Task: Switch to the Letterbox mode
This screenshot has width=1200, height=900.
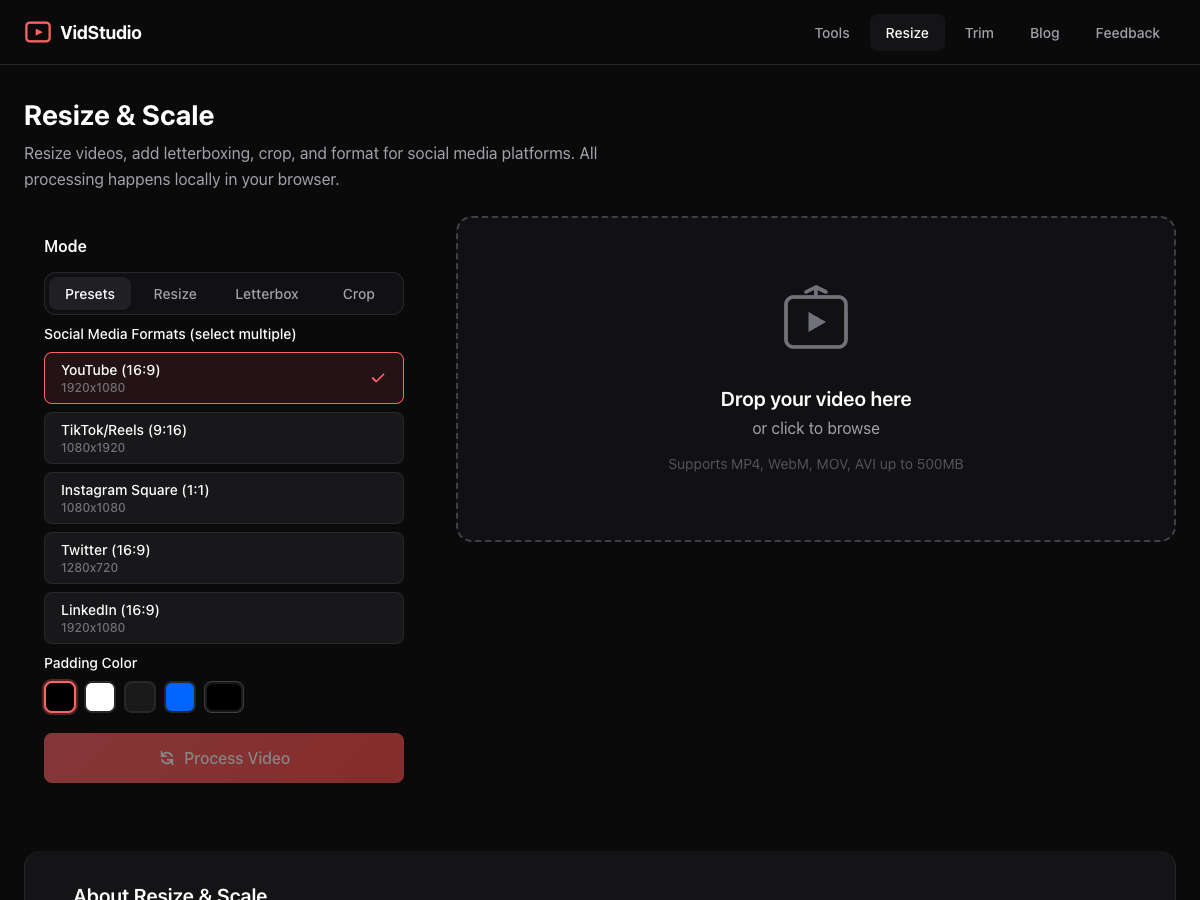Action: pos(266,293)
